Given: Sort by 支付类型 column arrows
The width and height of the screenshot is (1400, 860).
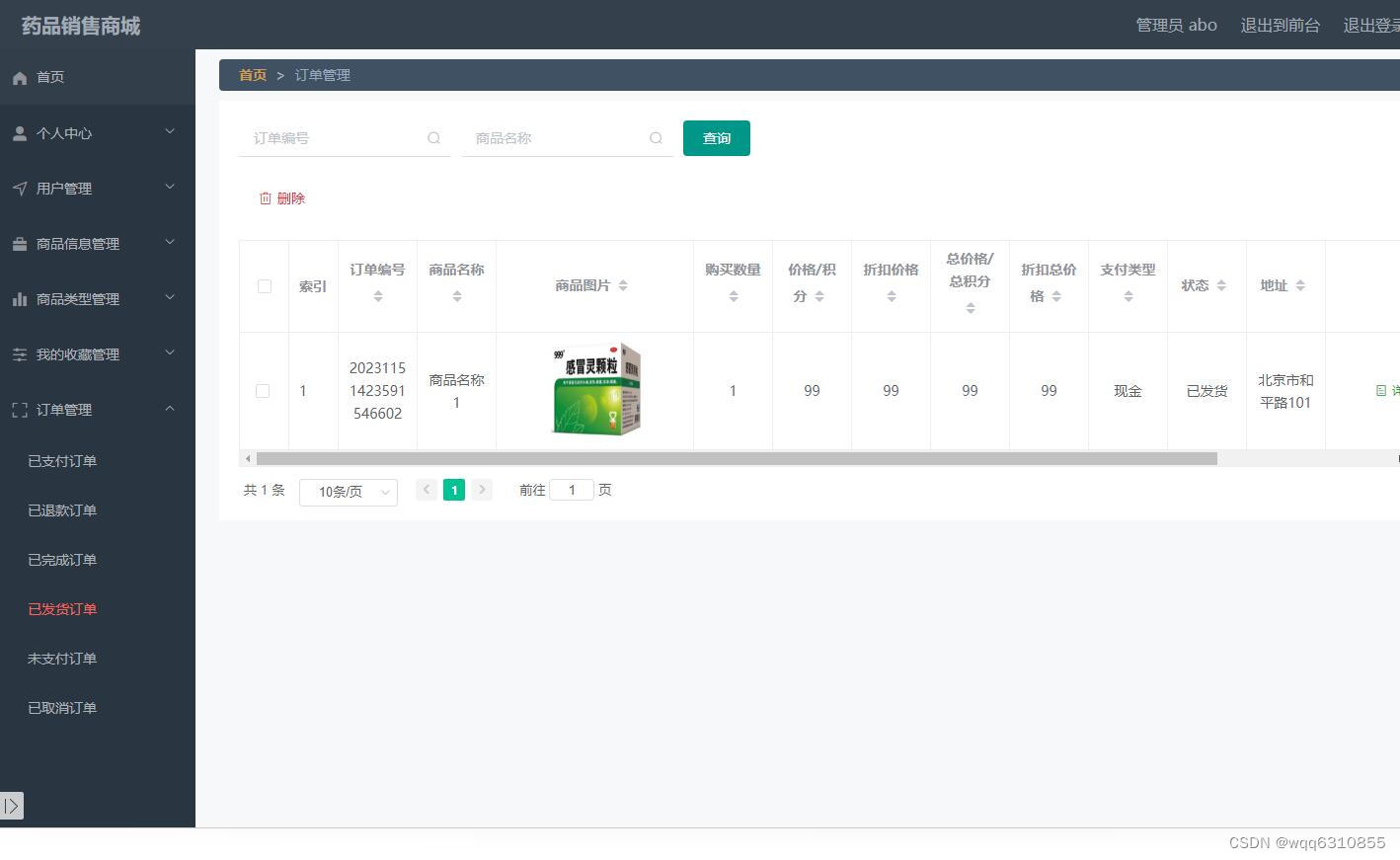Looking at the screenshot, I should [1128, 296].
